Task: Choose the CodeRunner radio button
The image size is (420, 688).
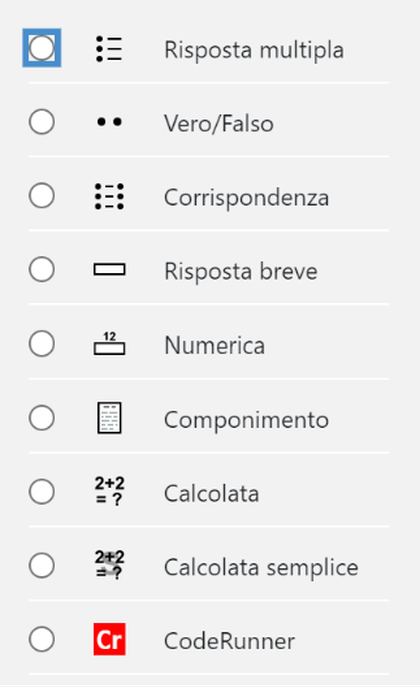Action: tap(42, 639)
